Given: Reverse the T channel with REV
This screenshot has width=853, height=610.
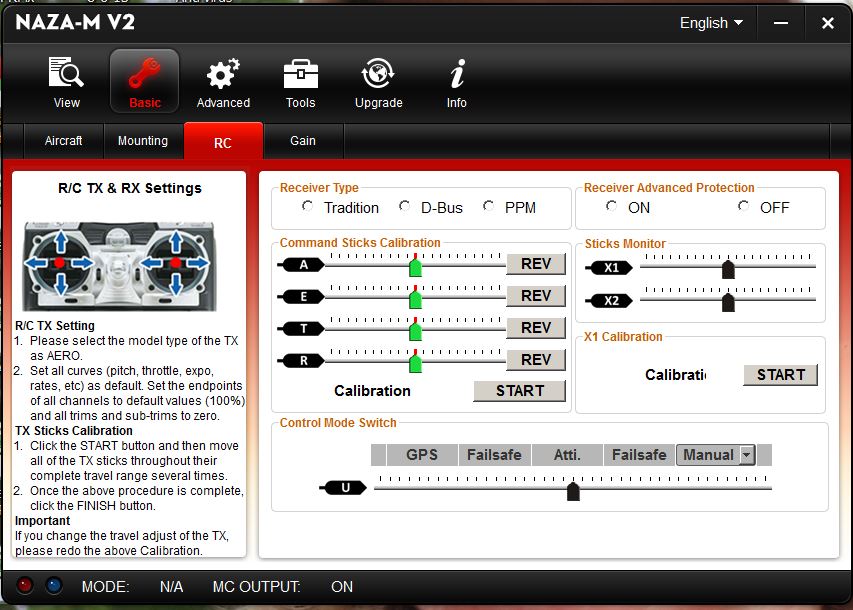Looking at the screenshot, I should point(536,328).
